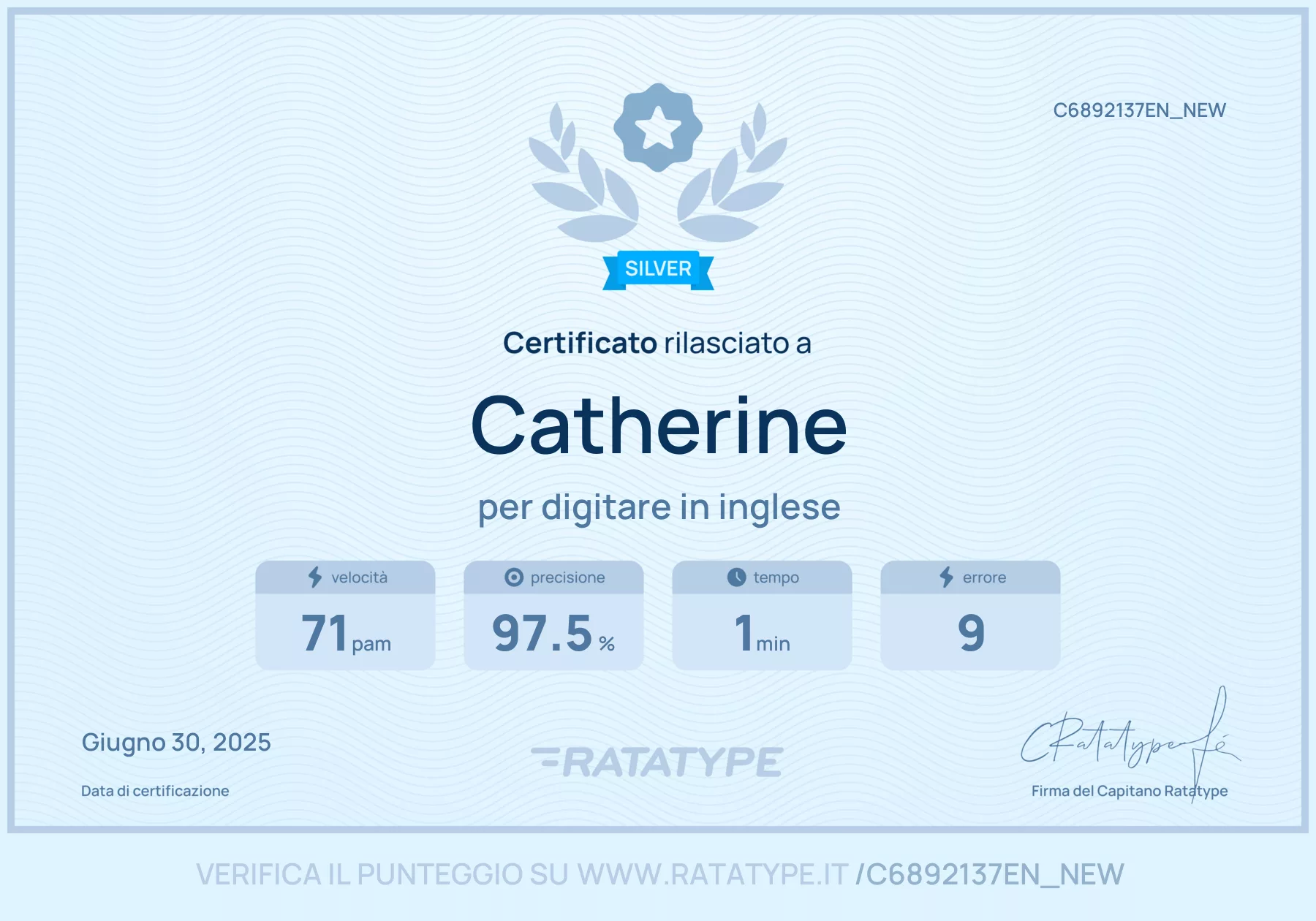Click the speed value 71 pam
The image size is (1316, 921).
(x=346, y=633)
